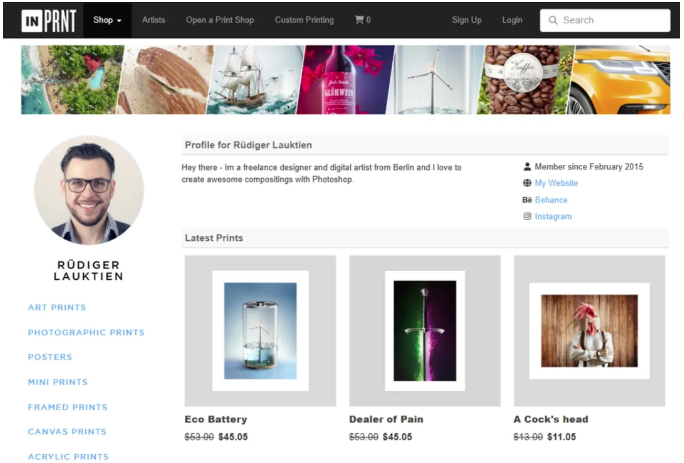This screenshot has height=463, width=684.
Task: Click the search magnifier icon
Action: pyautogui.click(x=553, y=20)
